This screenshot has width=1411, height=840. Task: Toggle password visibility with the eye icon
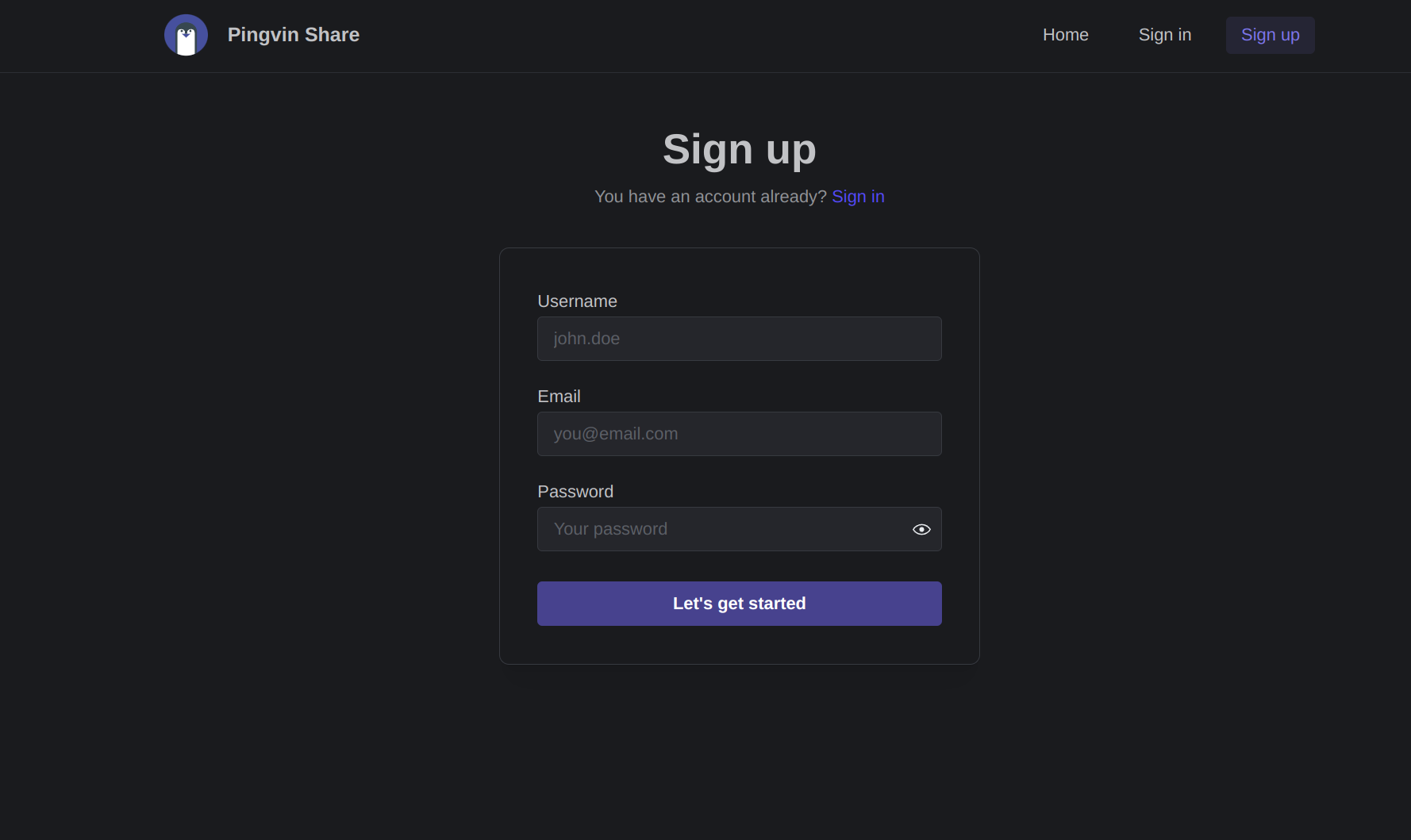click(921, 529)
